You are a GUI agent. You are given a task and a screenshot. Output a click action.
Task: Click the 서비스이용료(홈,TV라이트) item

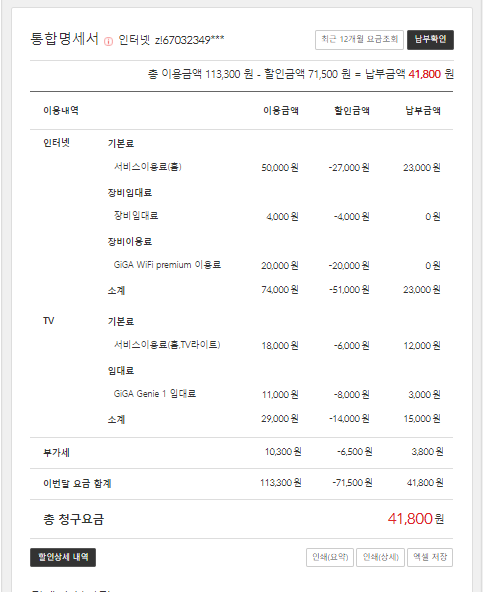point(167,344)
